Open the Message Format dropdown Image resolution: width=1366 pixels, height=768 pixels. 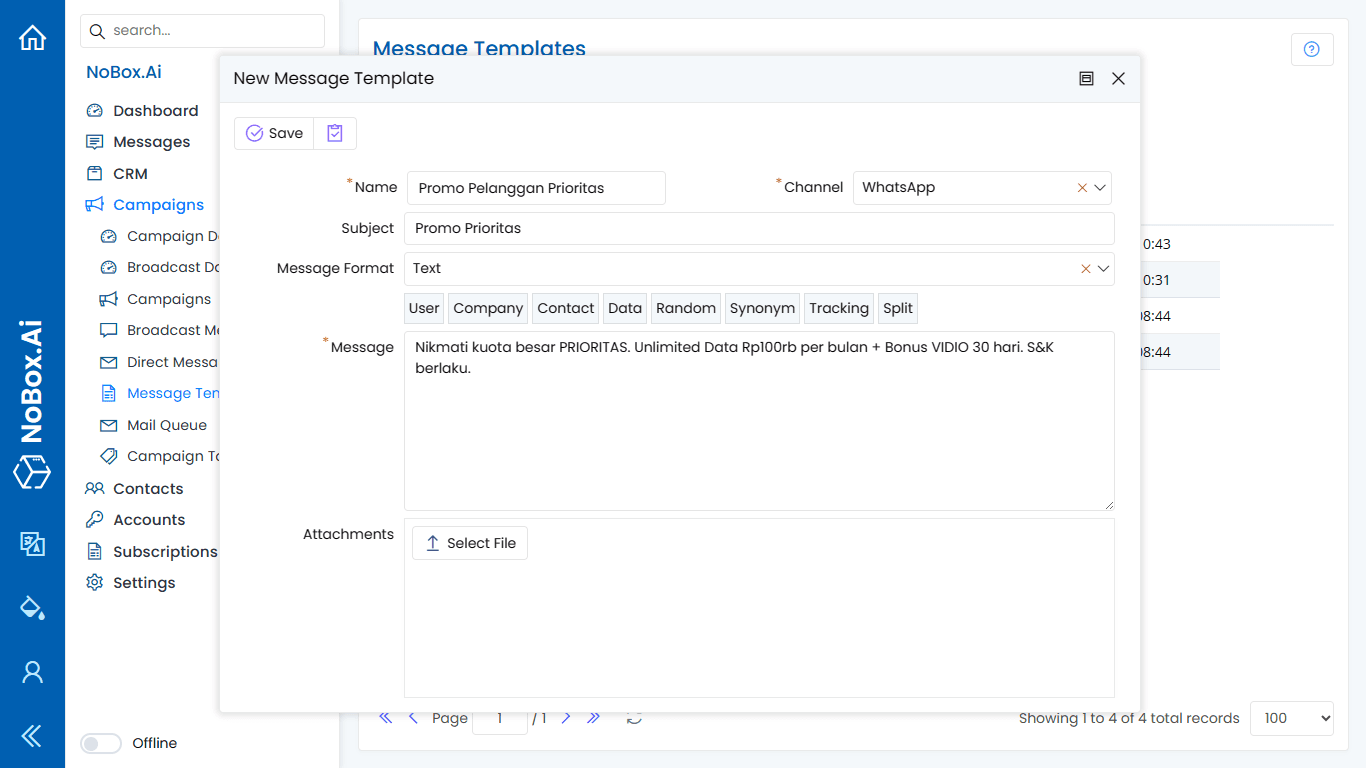(x=1100, y=268)
